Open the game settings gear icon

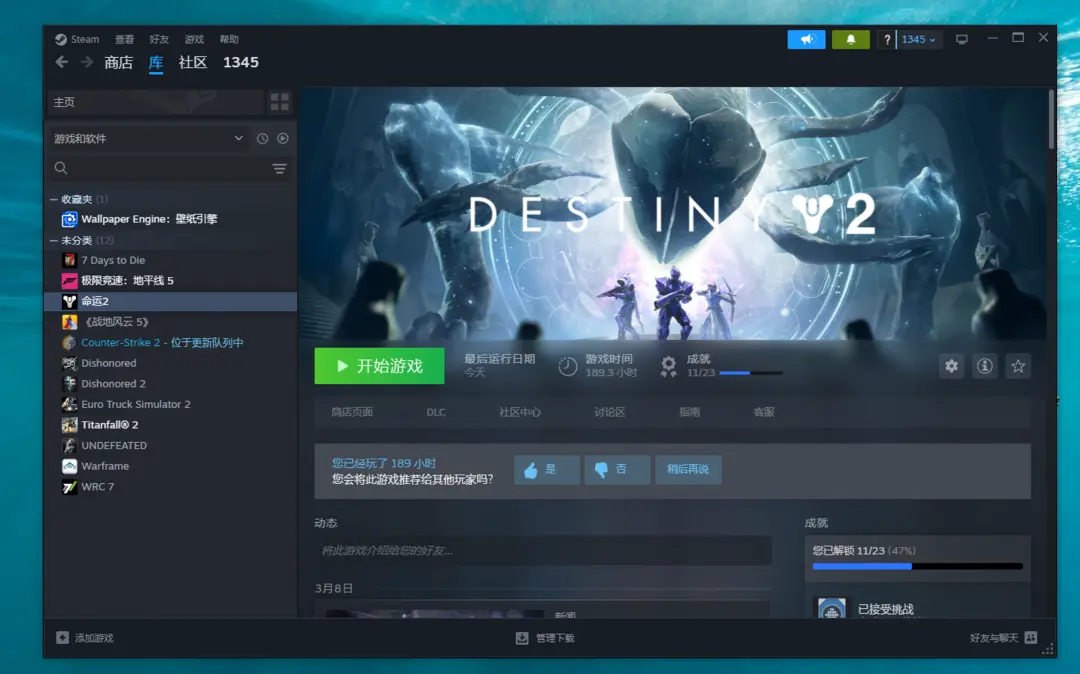(951, 366)
